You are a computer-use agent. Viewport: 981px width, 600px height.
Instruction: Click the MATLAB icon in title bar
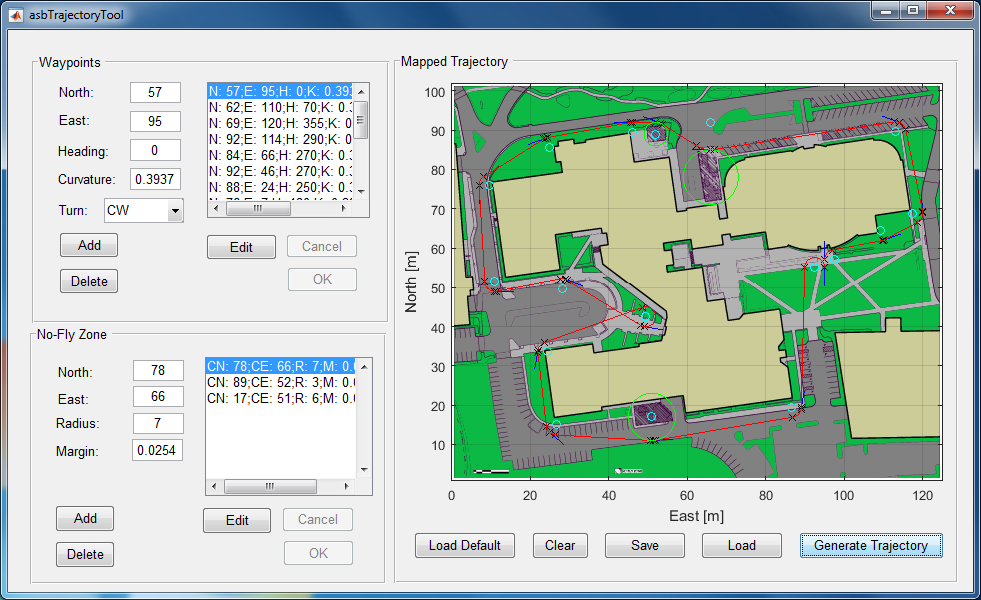pyautogui.click(x=15, y=15)
